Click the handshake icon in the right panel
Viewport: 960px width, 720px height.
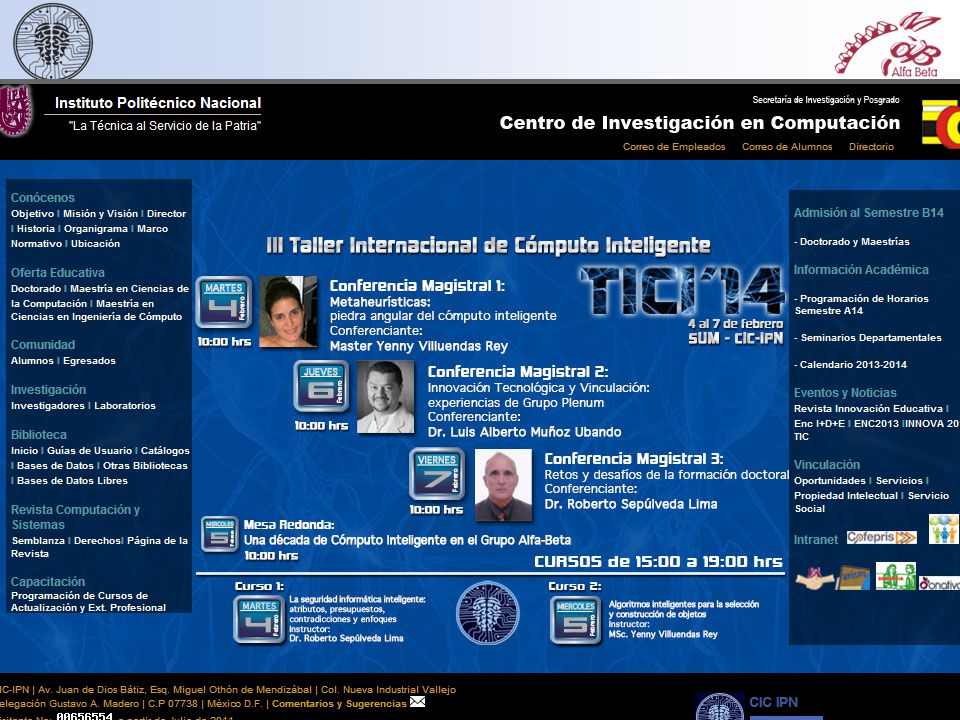[814, 578]
